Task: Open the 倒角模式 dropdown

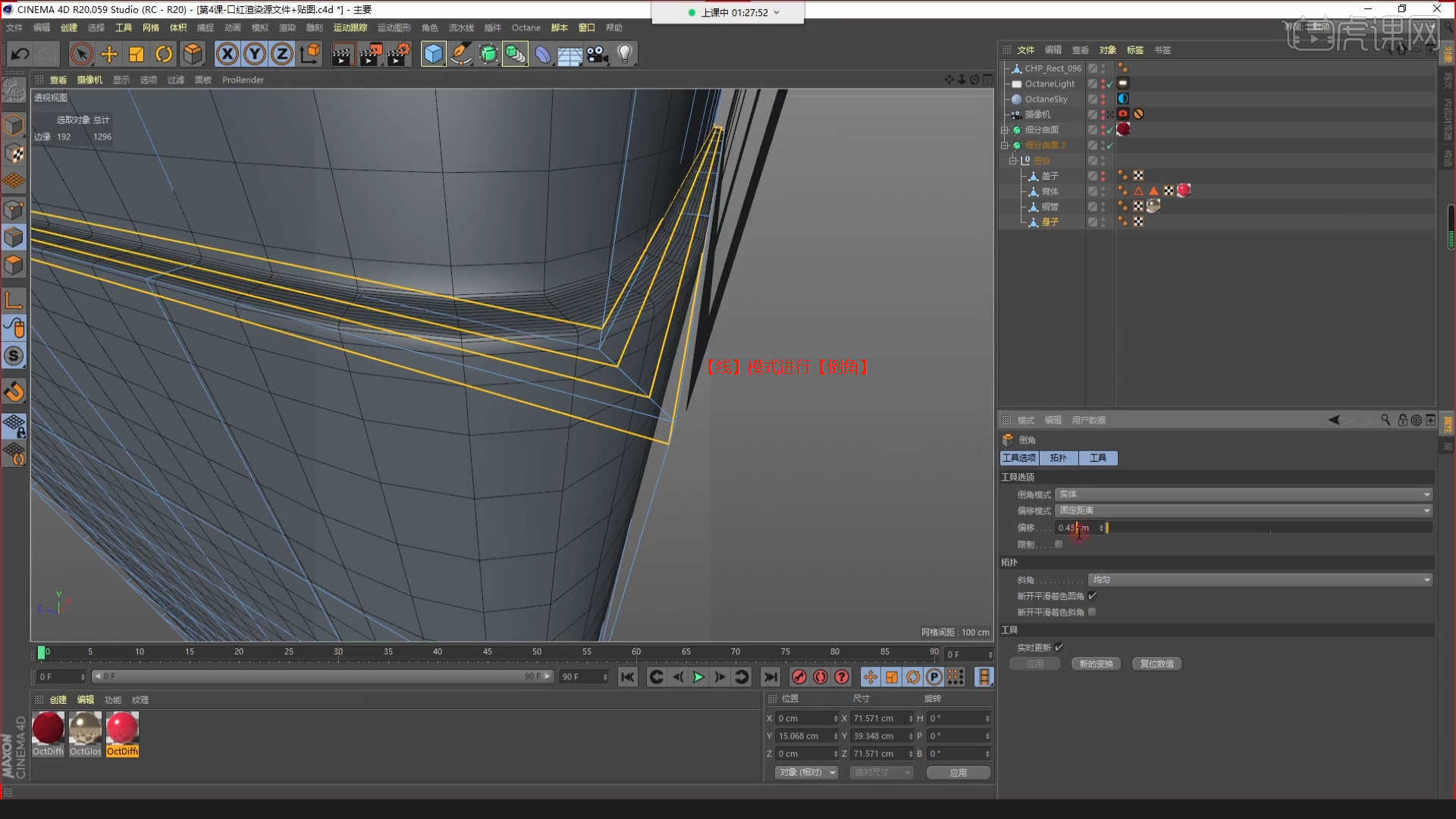Action: [1244, 494]
